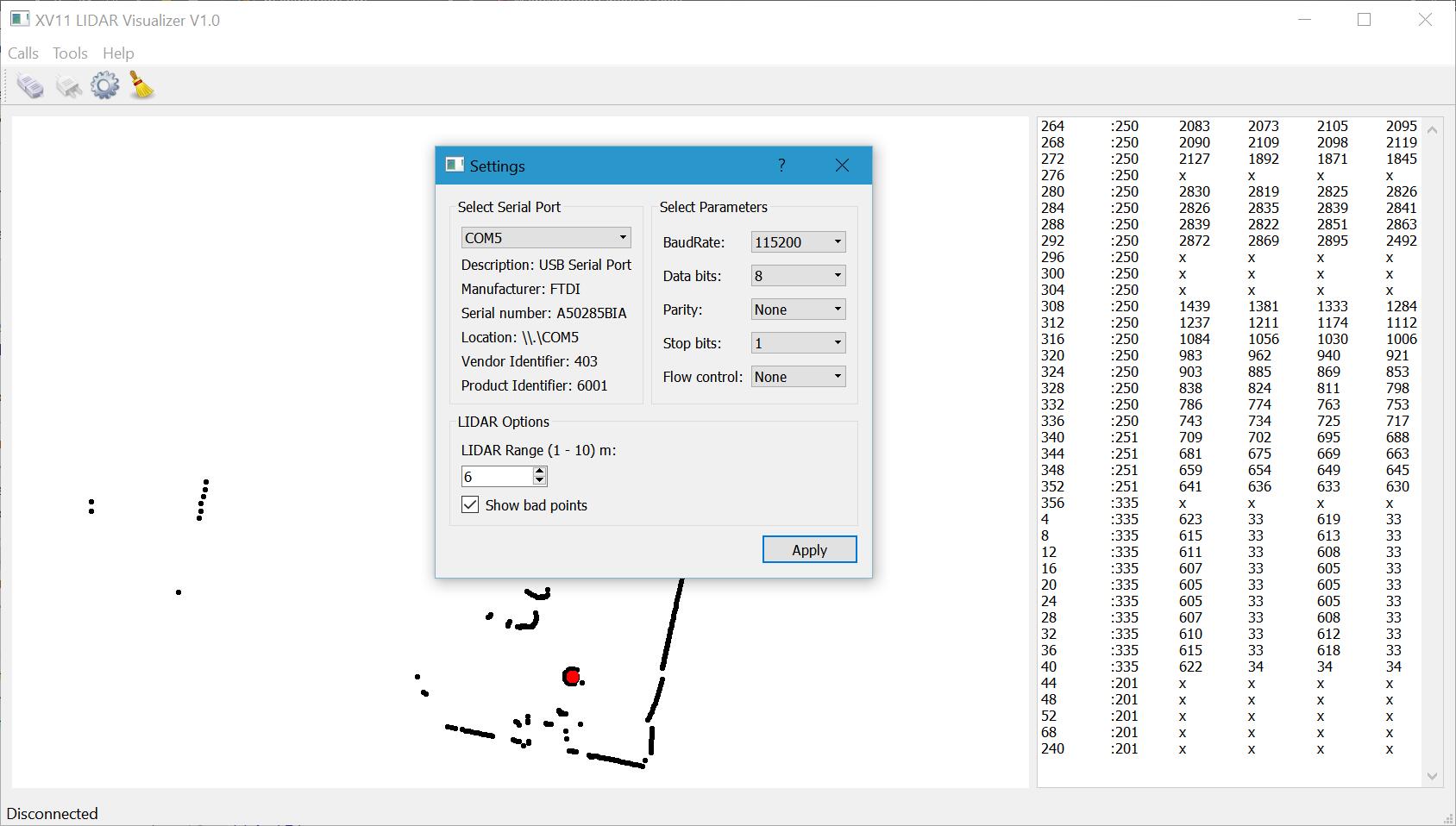
Task: Click the Vendor Identifier: 403 text
Action: click(x=529, y=361)
